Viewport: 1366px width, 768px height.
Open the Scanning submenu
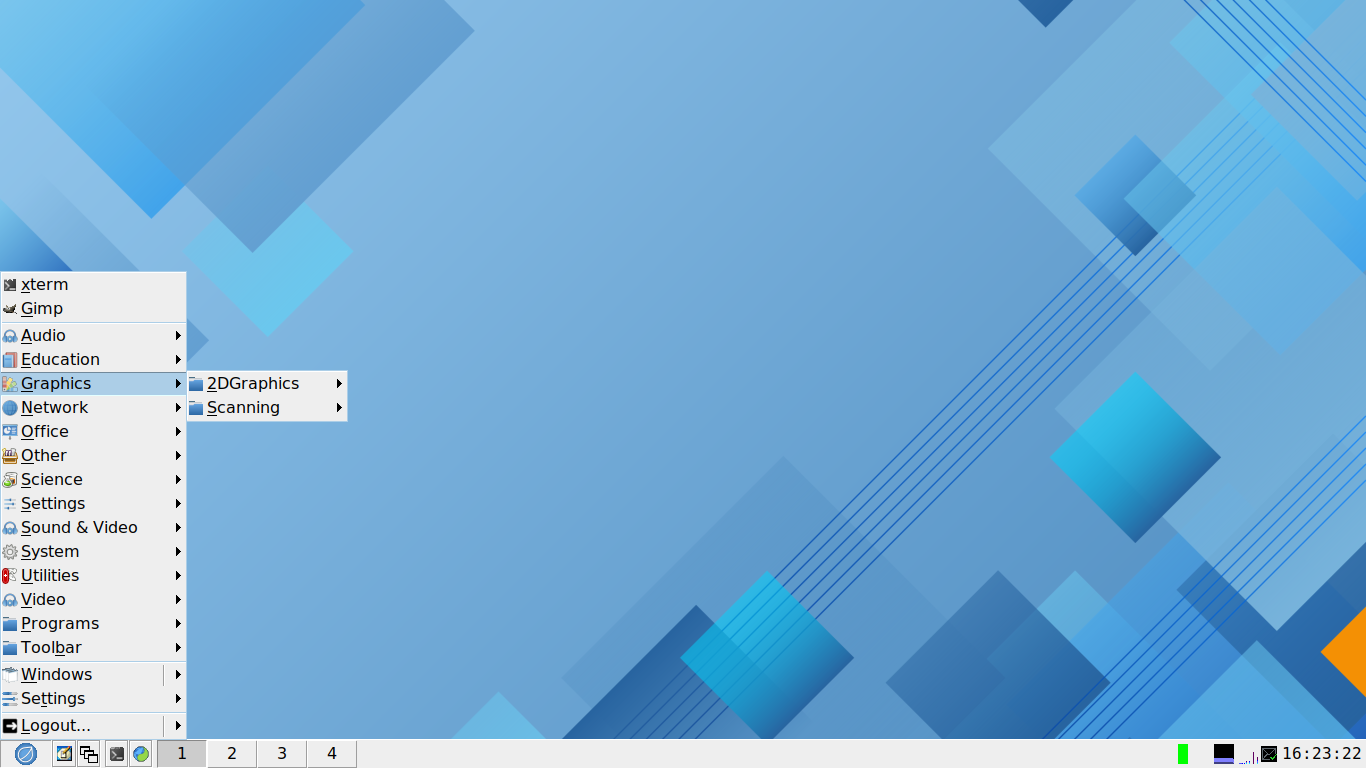click(267, 408)
